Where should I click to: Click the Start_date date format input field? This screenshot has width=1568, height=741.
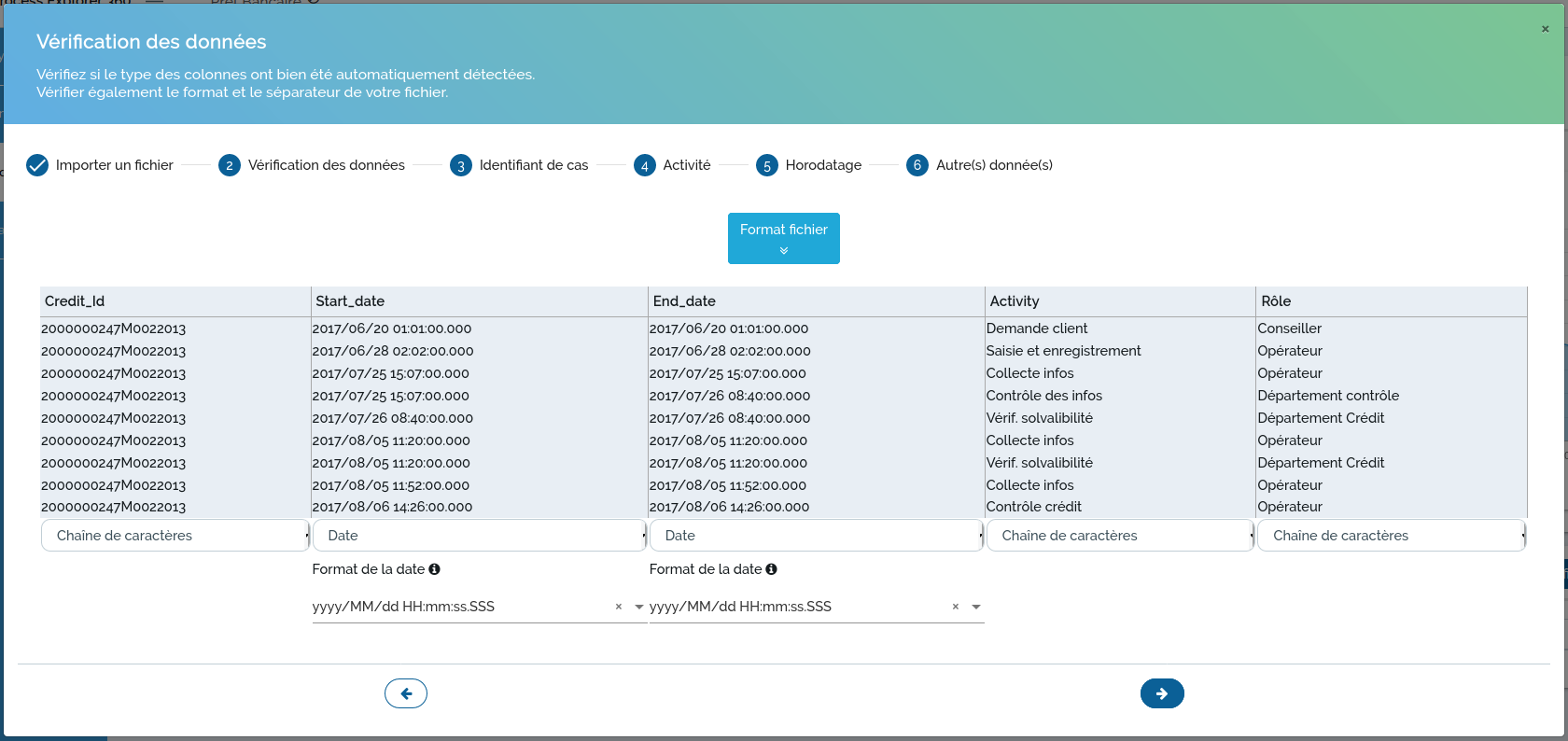click(x=457, y=607)
